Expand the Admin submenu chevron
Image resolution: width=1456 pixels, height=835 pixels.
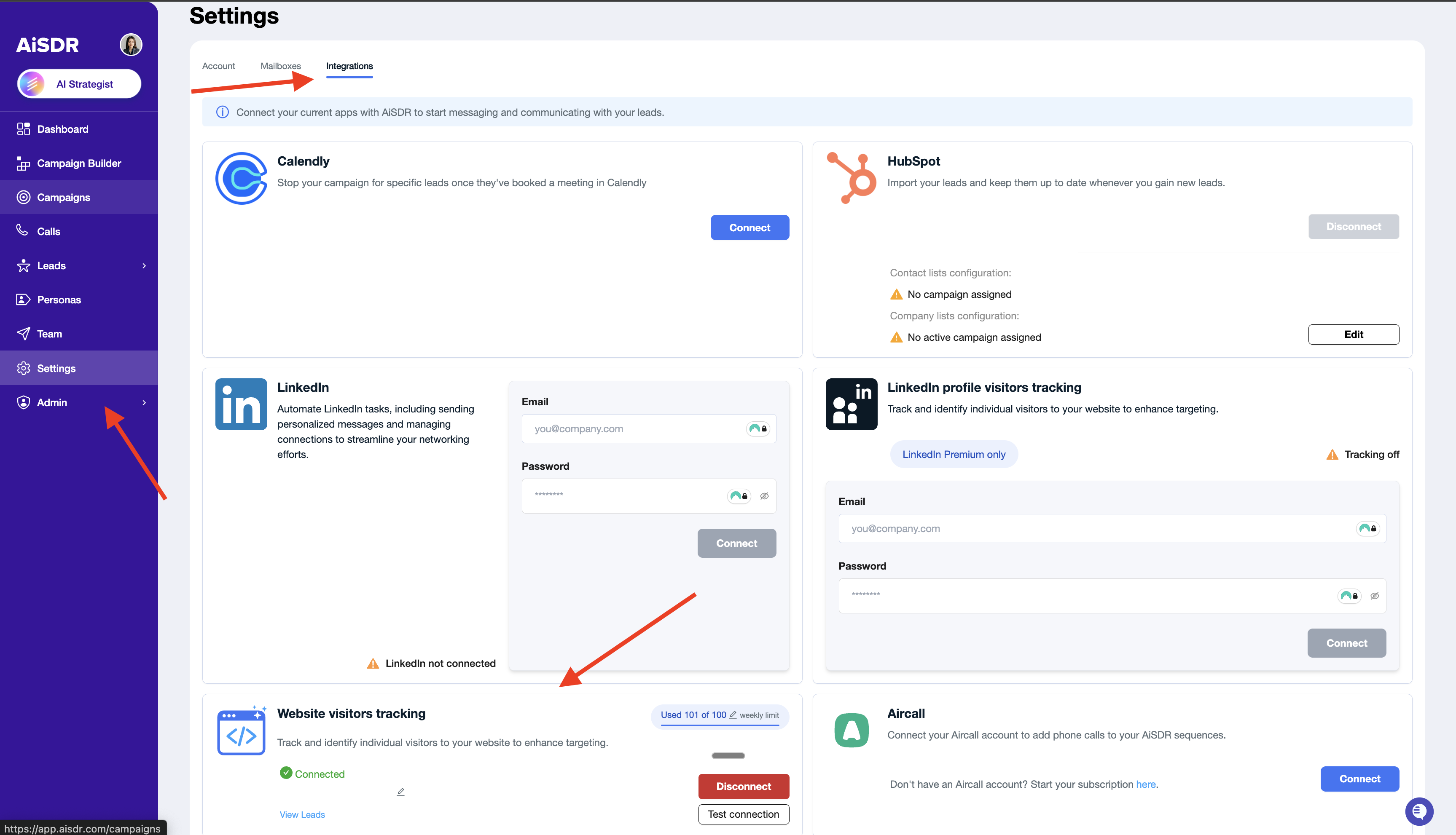[144, 403]
